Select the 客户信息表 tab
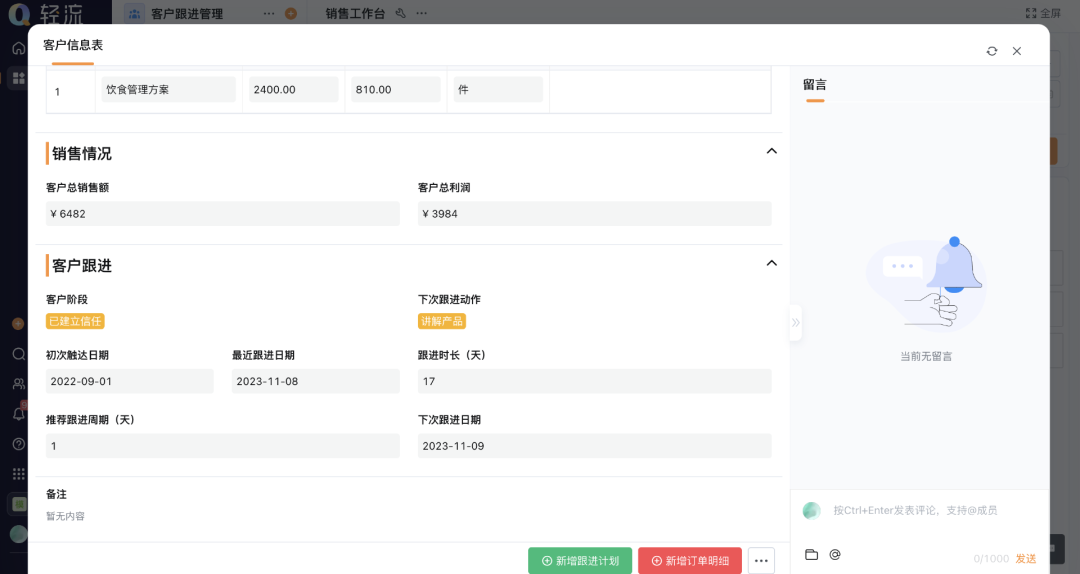The height and width of the screenshot is (574, 1080). pos(73,45)
